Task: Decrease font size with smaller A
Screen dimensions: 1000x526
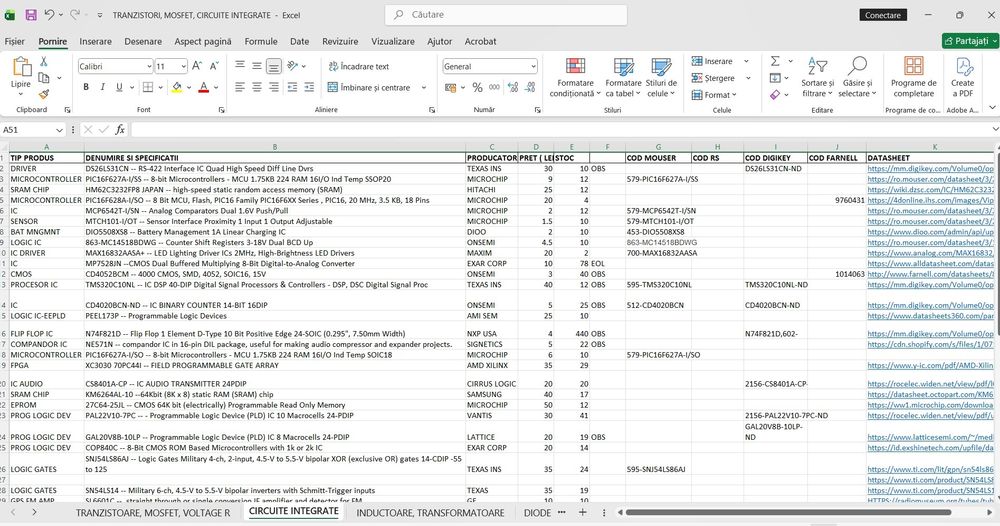Action: [x=214, y=66]
